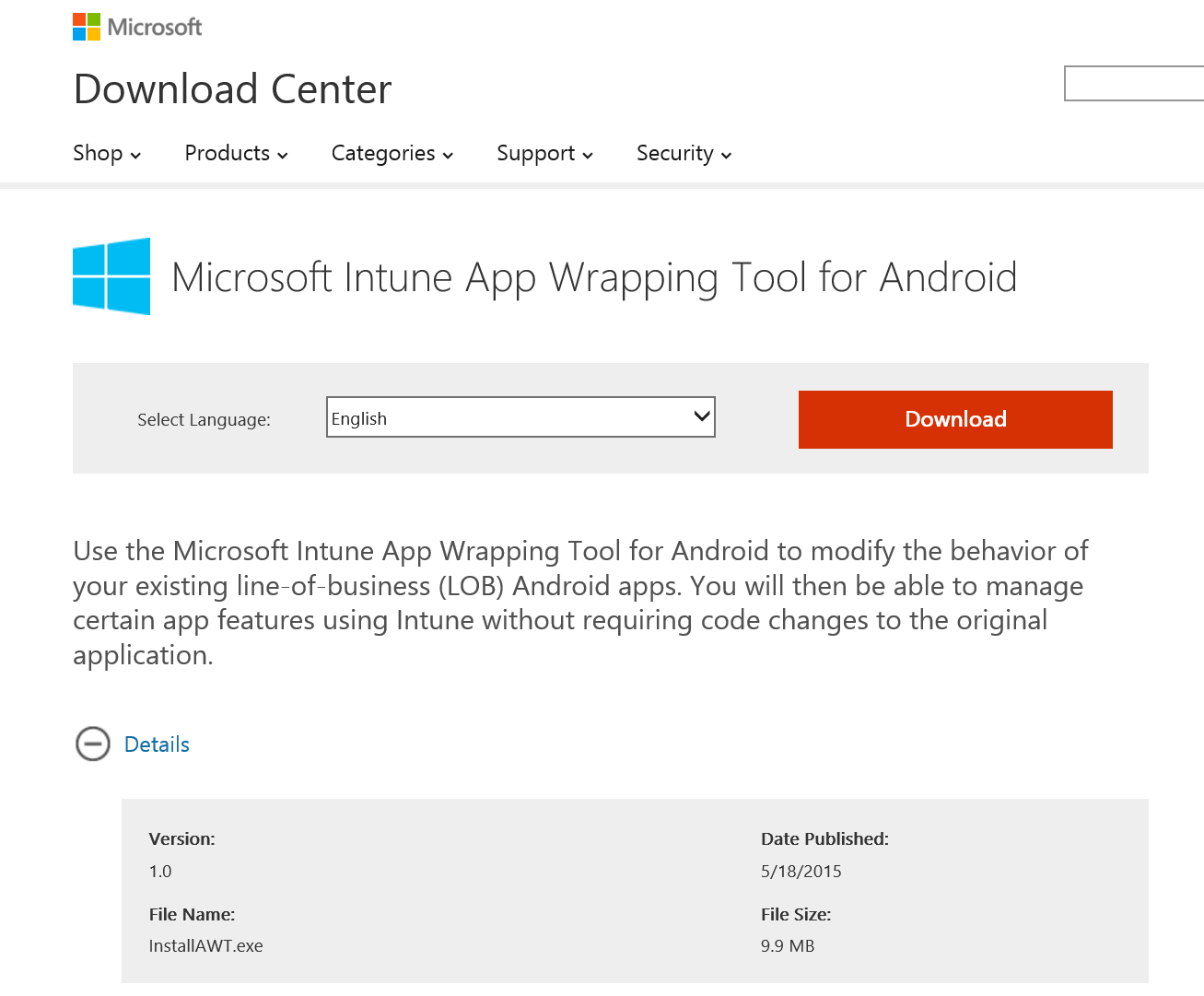Click the Download Center heading link

(x=232, y=88)
